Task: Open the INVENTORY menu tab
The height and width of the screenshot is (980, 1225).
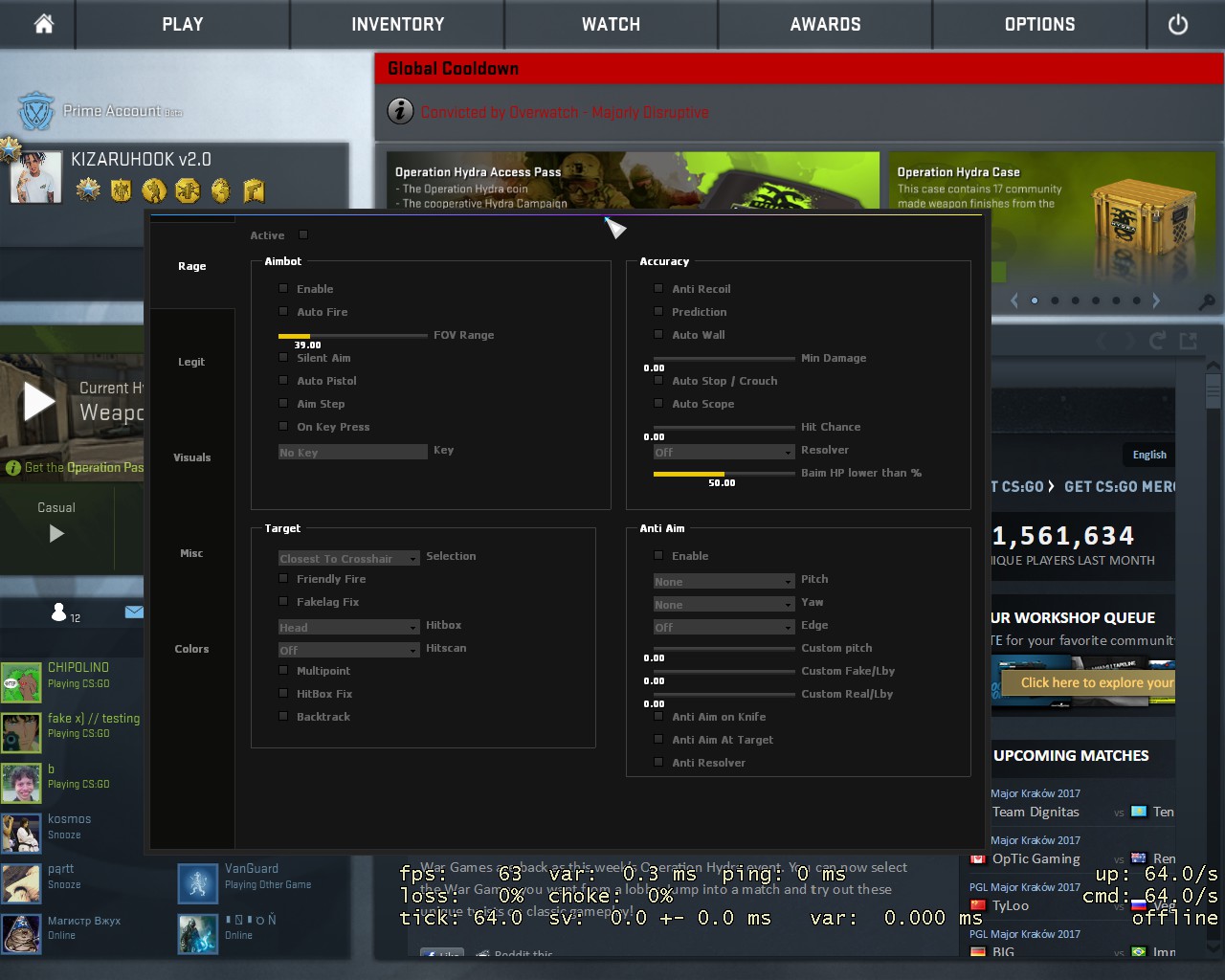Action: [397, 25]
